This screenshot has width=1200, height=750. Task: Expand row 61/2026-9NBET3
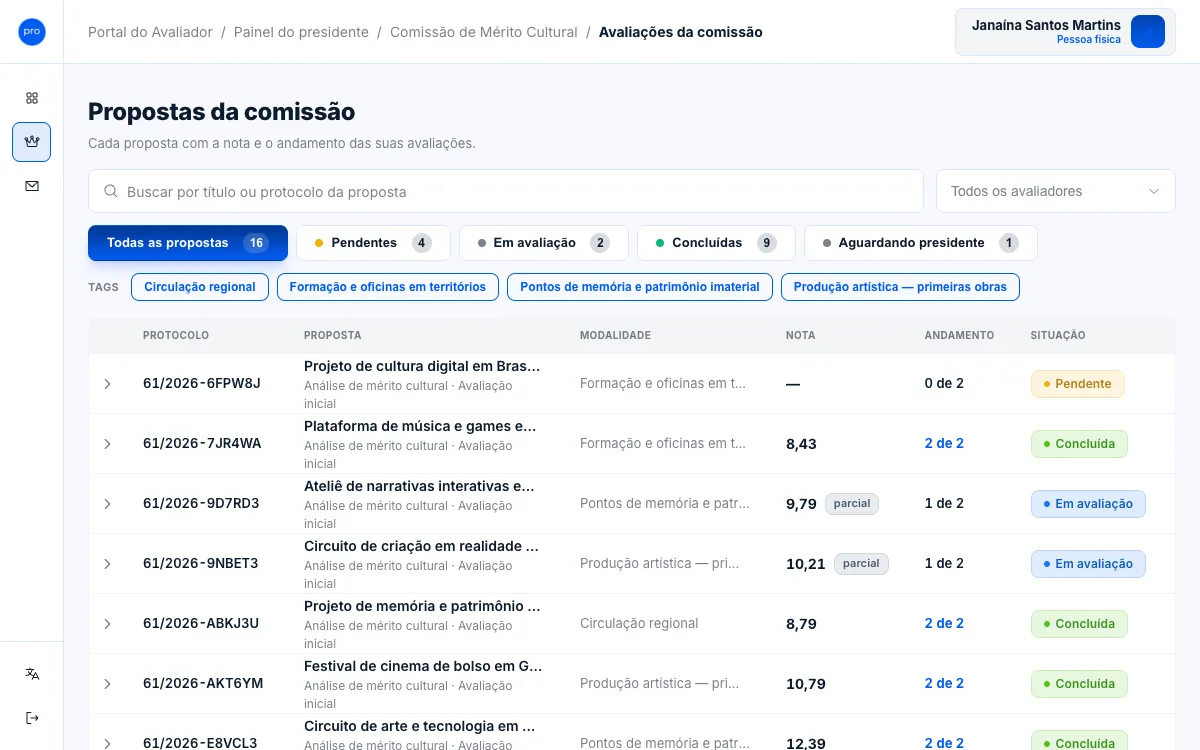[108, 564]
